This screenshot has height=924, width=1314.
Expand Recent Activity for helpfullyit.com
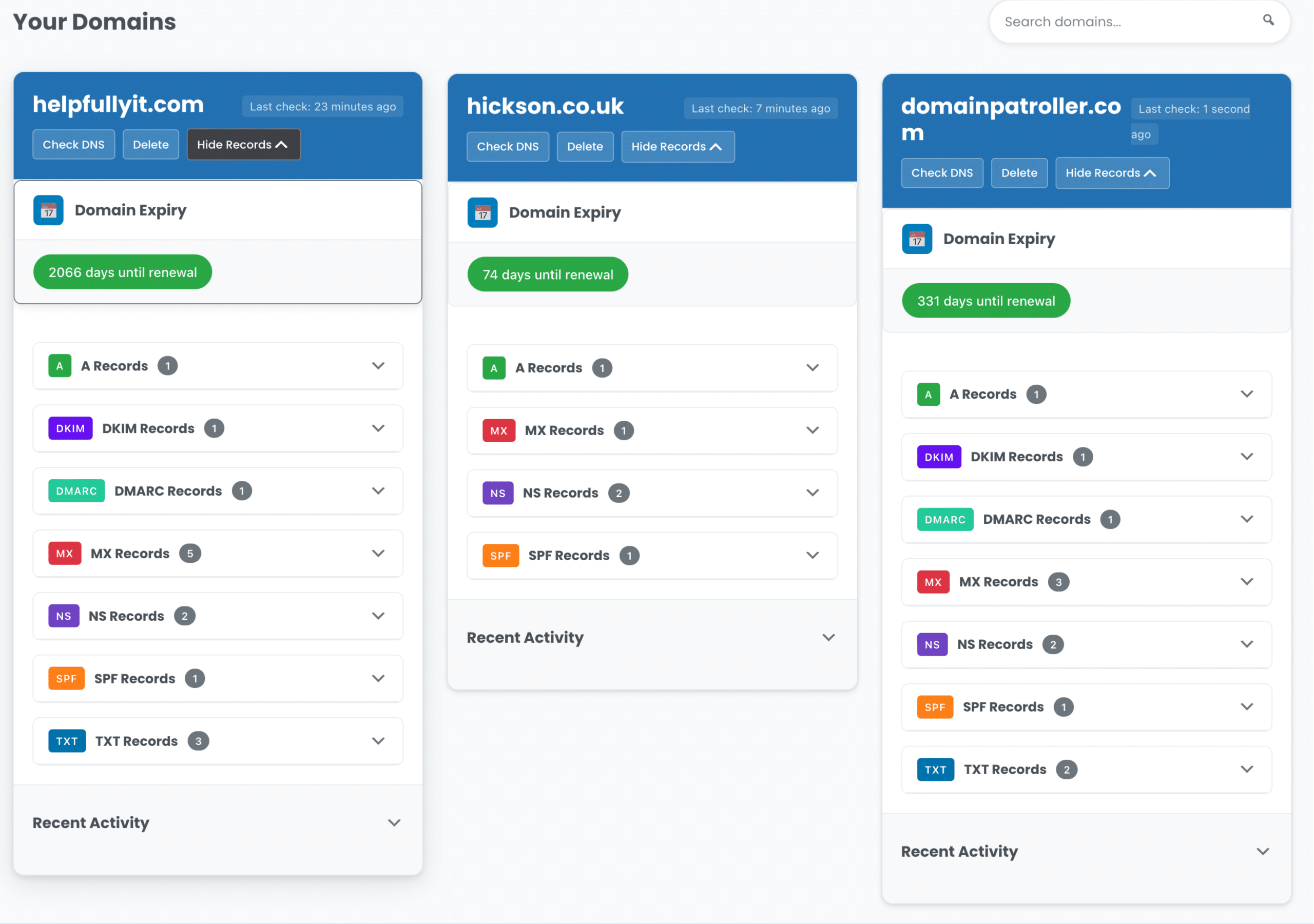pos(394,823)
